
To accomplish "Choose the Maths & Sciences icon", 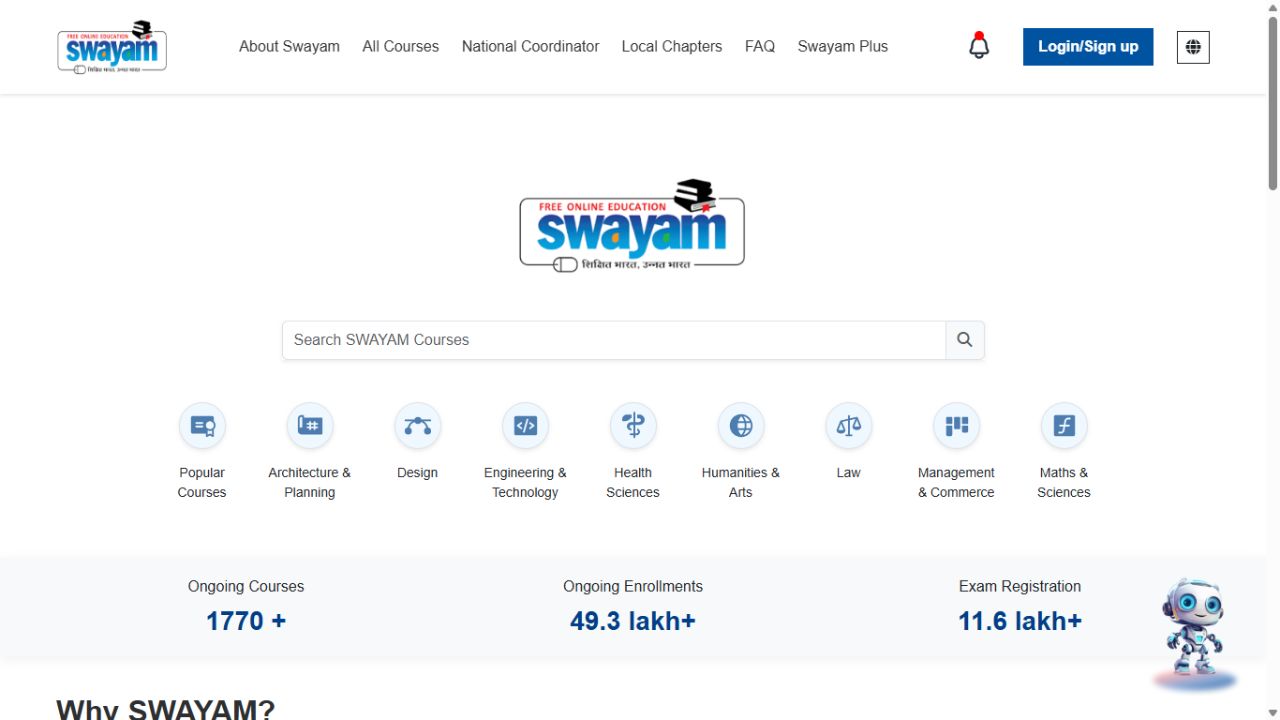I will pyautogui.click(x=1064, y=426).
